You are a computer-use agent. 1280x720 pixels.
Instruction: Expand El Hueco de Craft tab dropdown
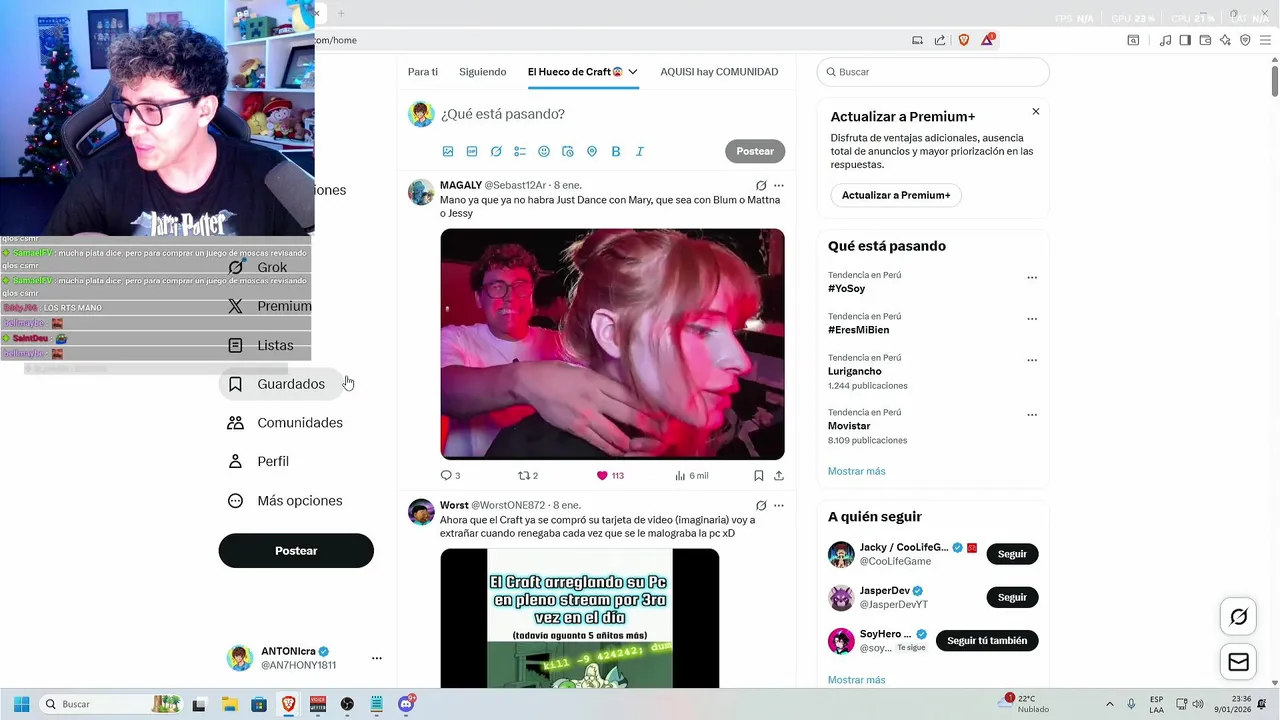(x=633, y=72)
